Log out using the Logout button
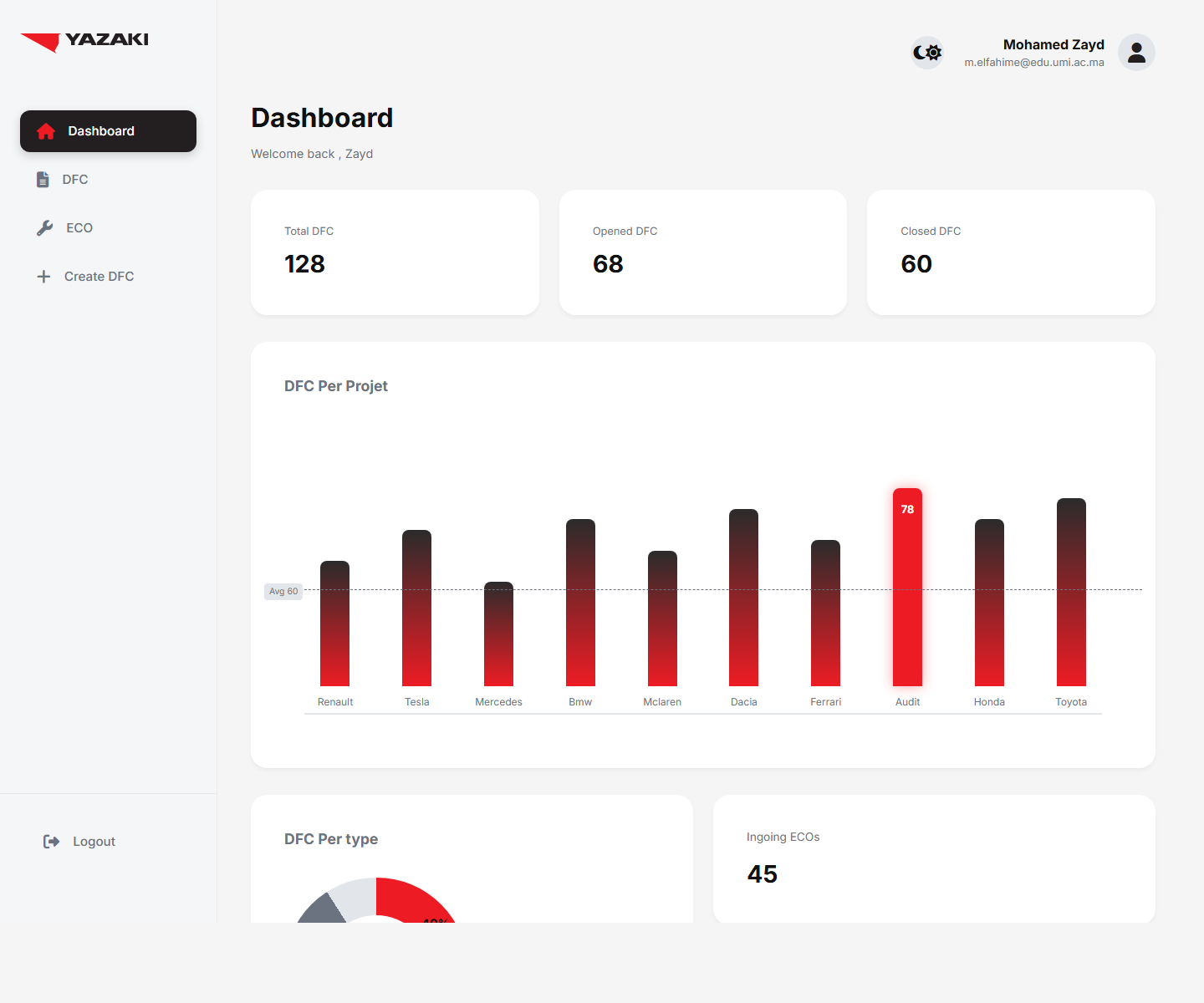Viewport: 1204px width, 1003px height. coord(79,842)
